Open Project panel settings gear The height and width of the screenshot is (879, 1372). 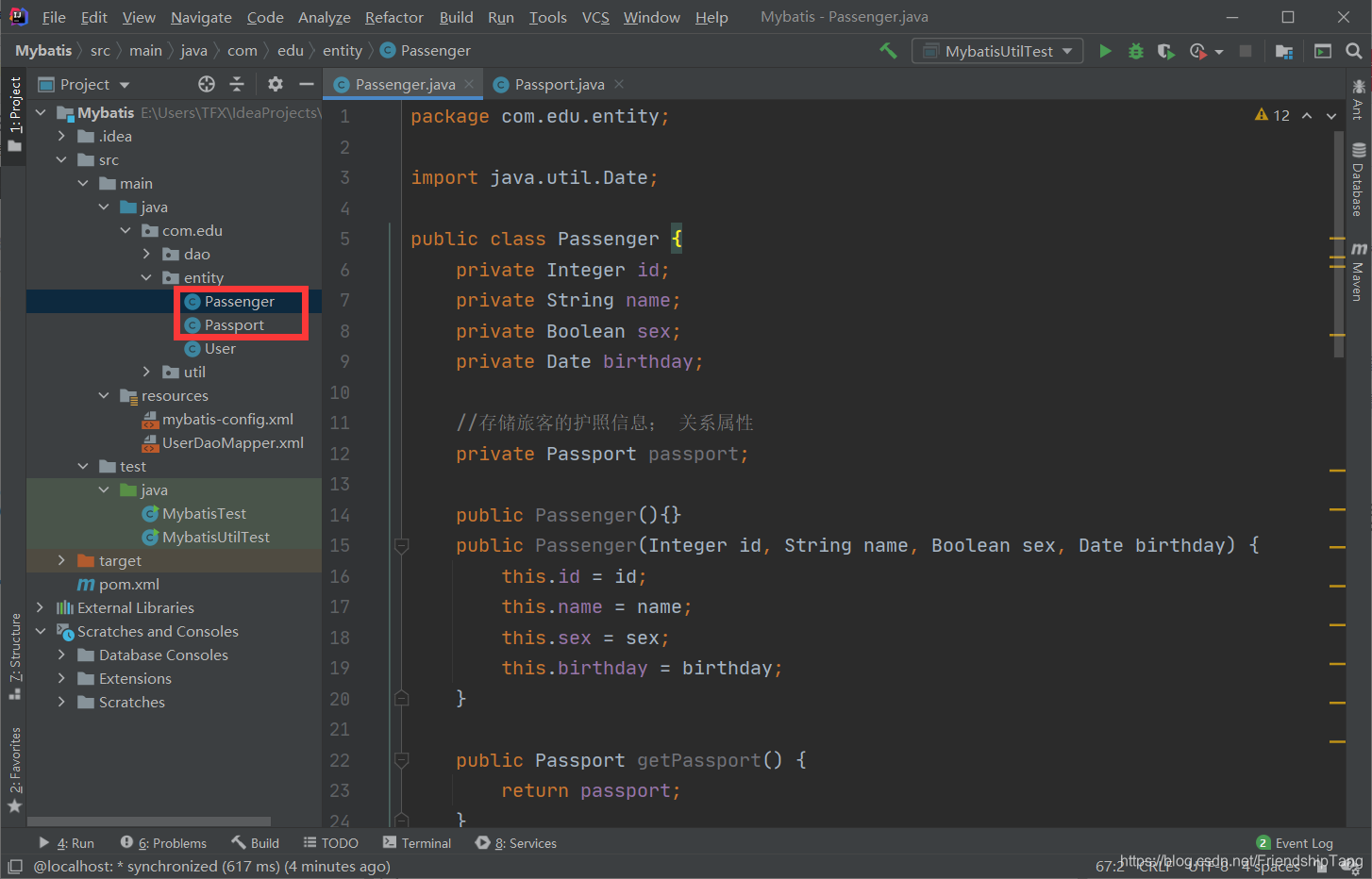point(276,84)
